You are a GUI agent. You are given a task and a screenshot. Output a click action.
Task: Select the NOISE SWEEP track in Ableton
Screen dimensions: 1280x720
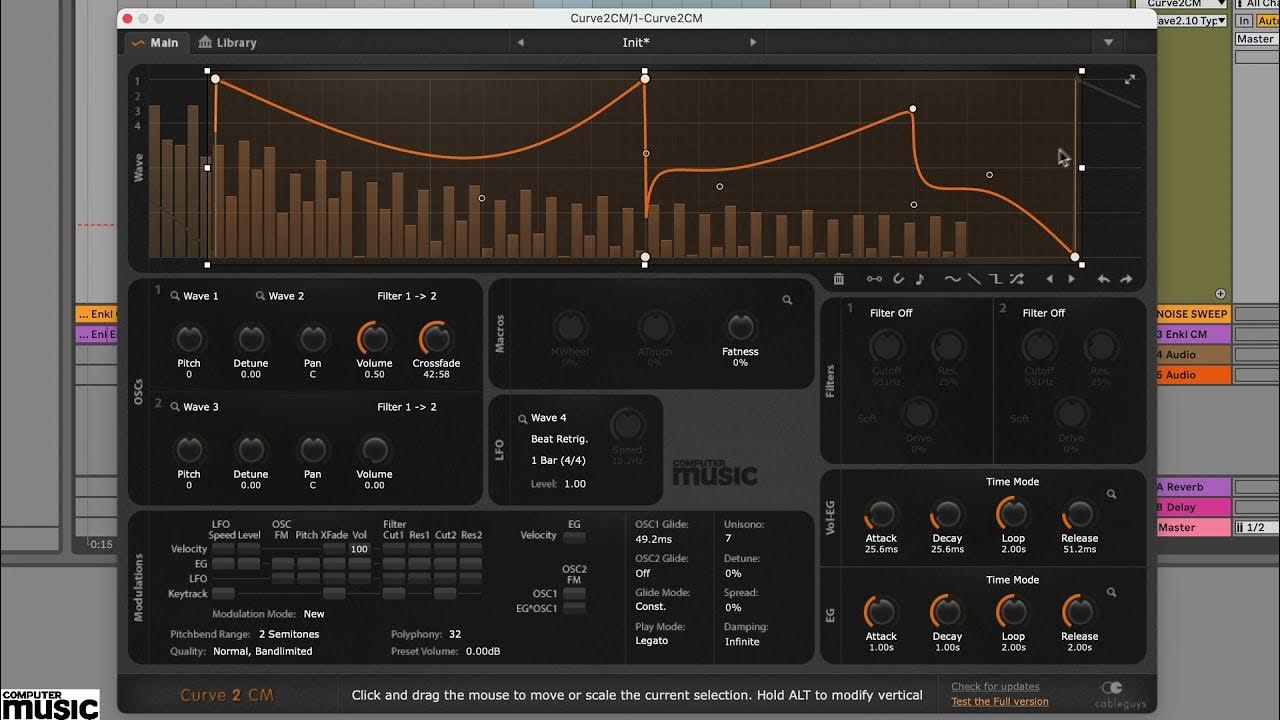[1193, 314]
